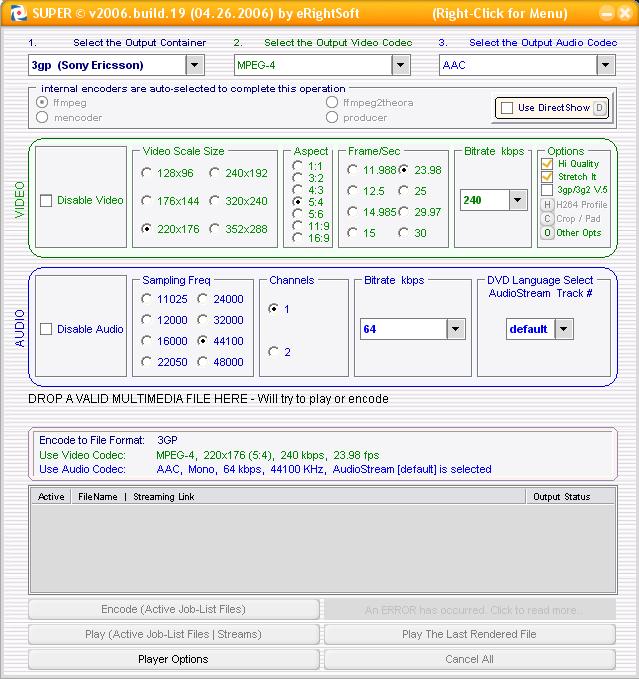Select 32000 sampling frequency
This screenshot has width=639, height=679.
202,320
